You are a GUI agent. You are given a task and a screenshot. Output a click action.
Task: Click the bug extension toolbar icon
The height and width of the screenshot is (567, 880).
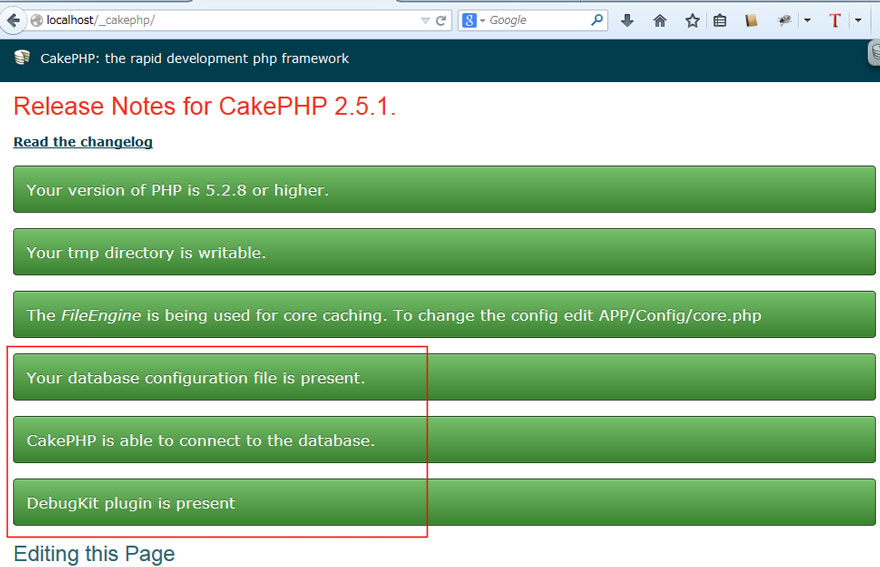click(784, 21)
